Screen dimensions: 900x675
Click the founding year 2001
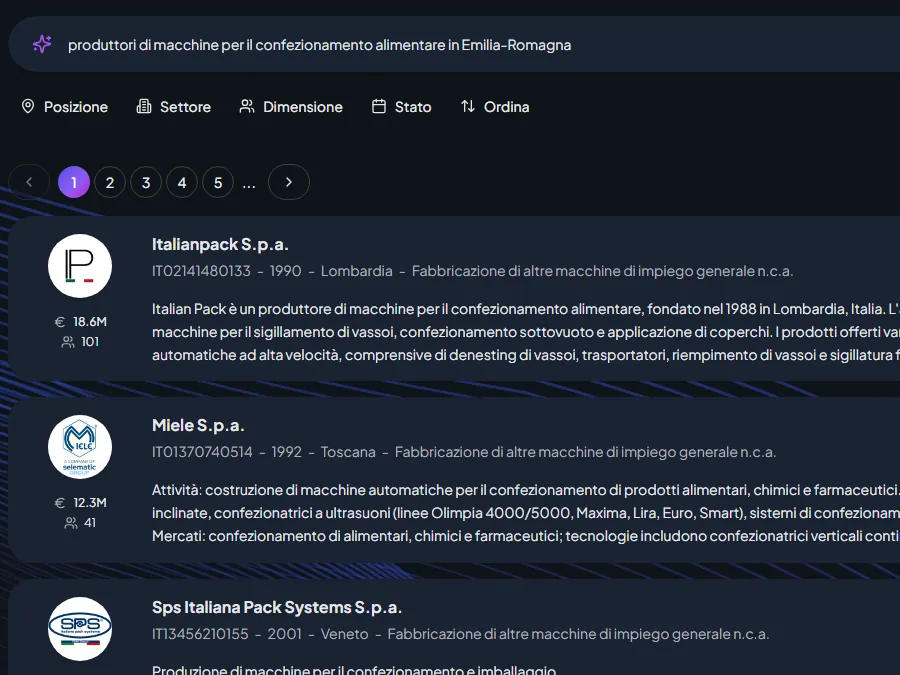pos(284,634)
